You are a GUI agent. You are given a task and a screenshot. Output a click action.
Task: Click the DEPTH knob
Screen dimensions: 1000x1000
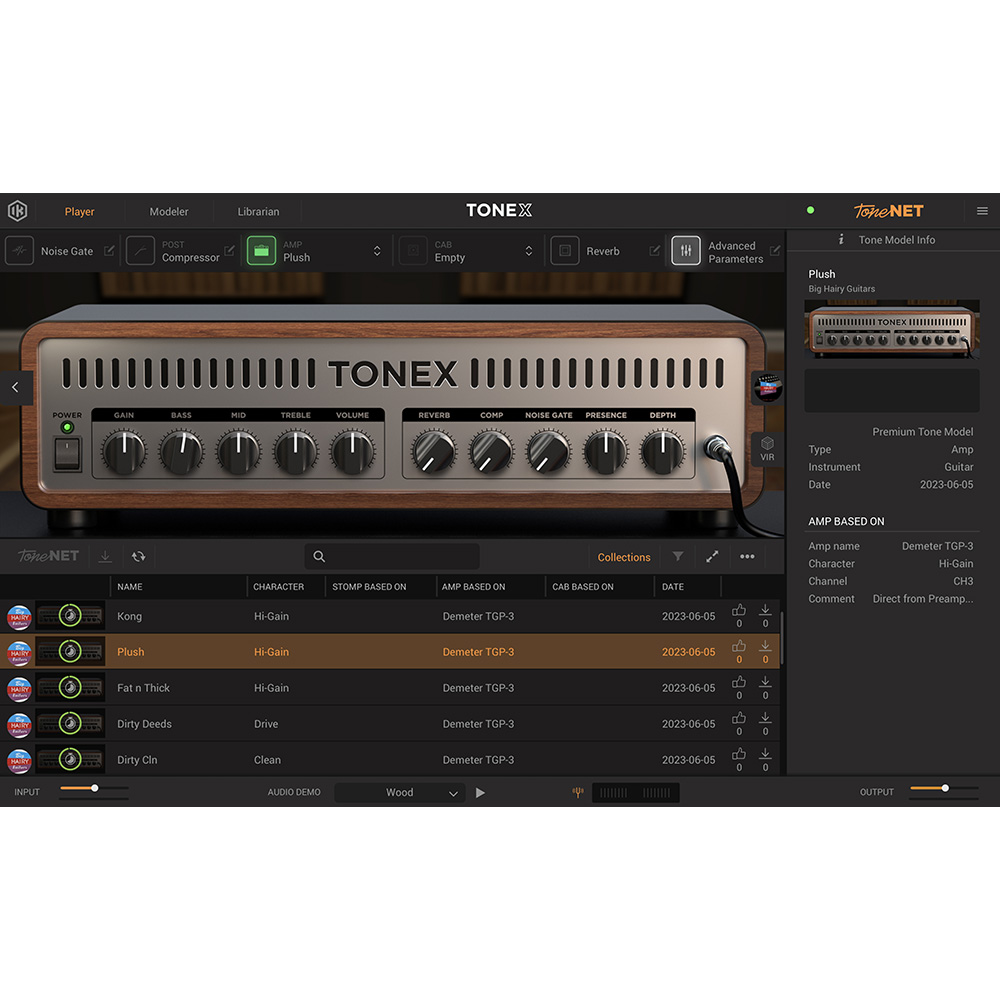coord(663,452)
